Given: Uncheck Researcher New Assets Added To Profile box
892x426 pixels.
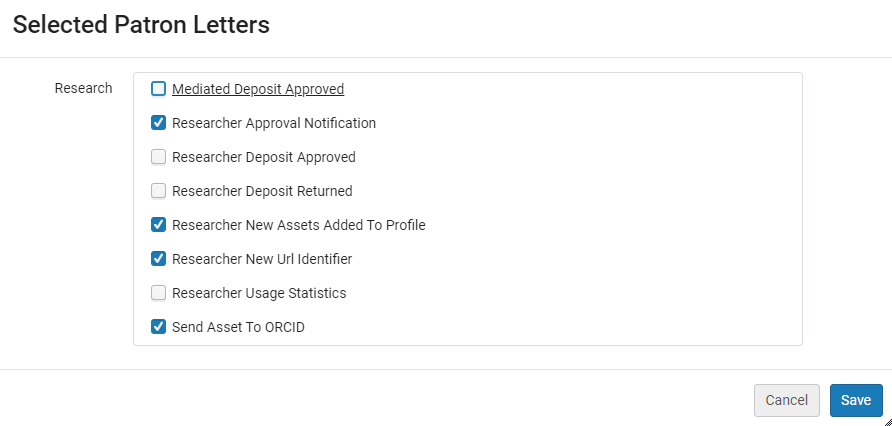Looking at the screenshot, I should coord(159,225).
